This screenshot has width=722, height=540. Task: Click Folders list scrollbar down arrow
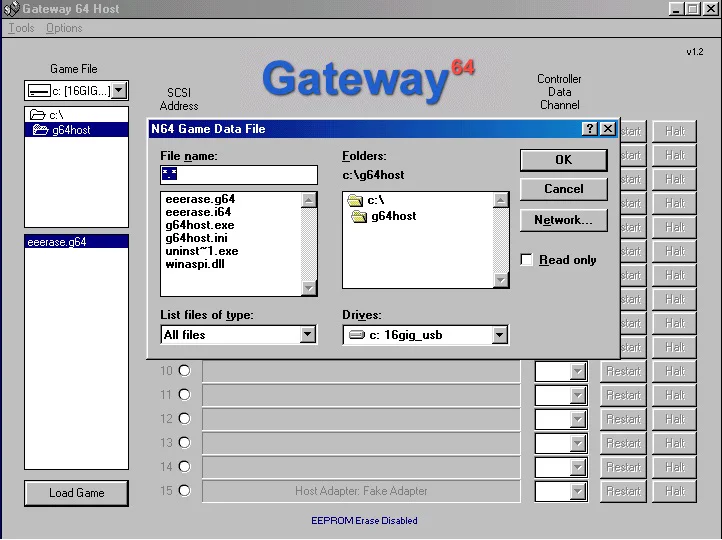tap(501, 280)
